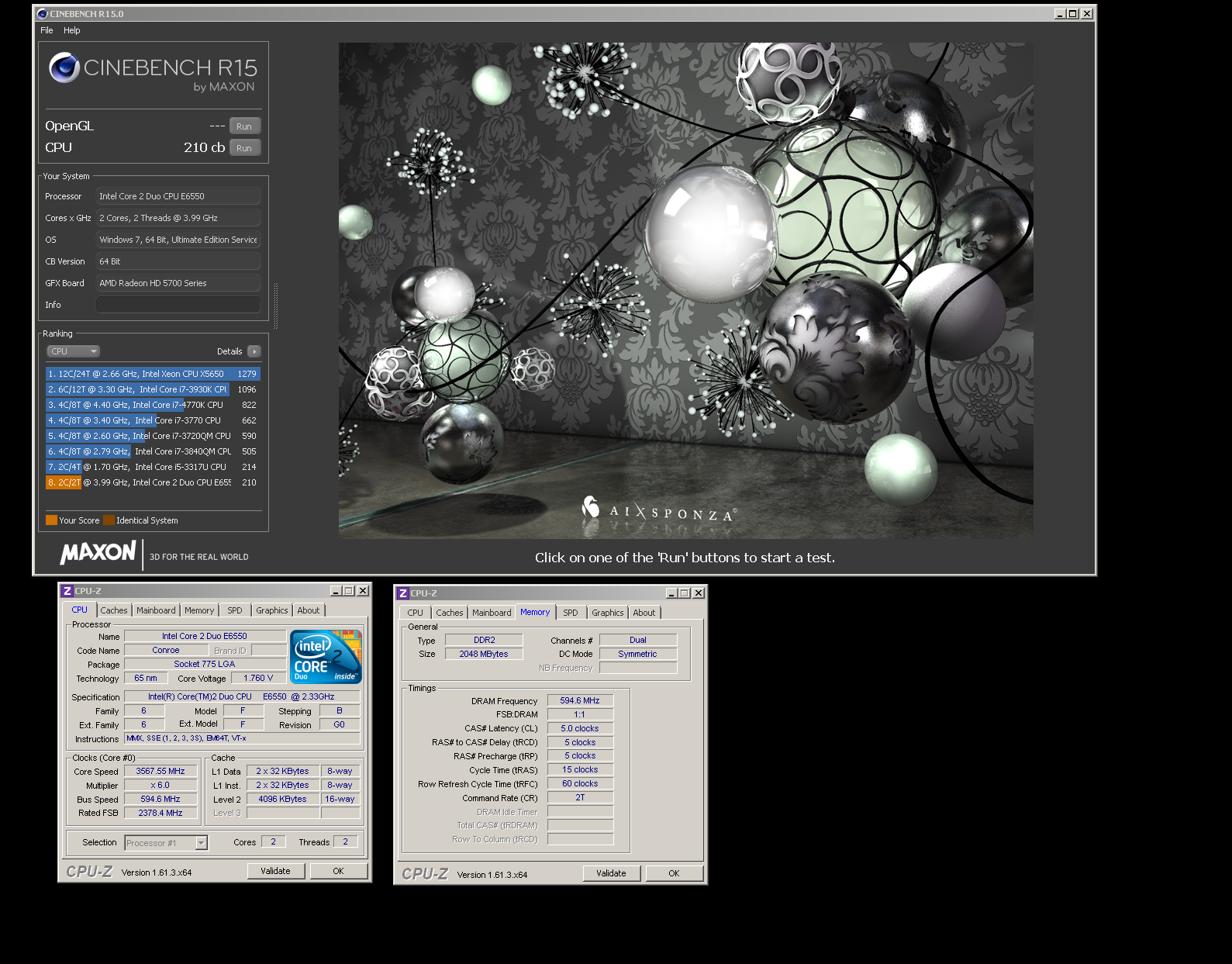Switch to Mainboard tab in left CPU-Z
The height and width of the screenshot is (964, 1232).
pos(157,610)
